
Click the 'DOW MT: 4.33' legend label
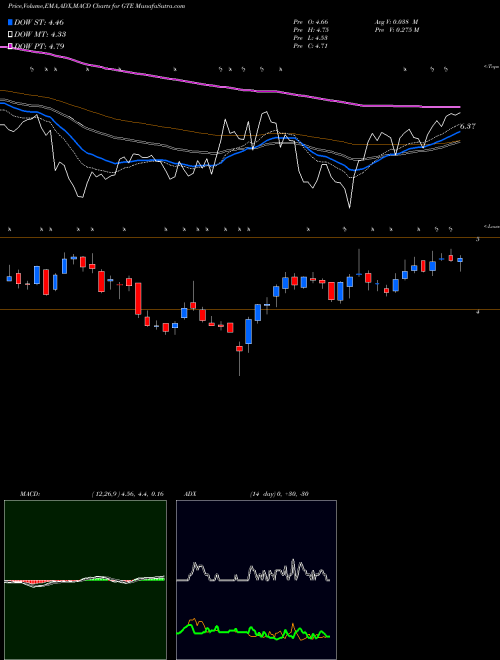tap(40, 34)
